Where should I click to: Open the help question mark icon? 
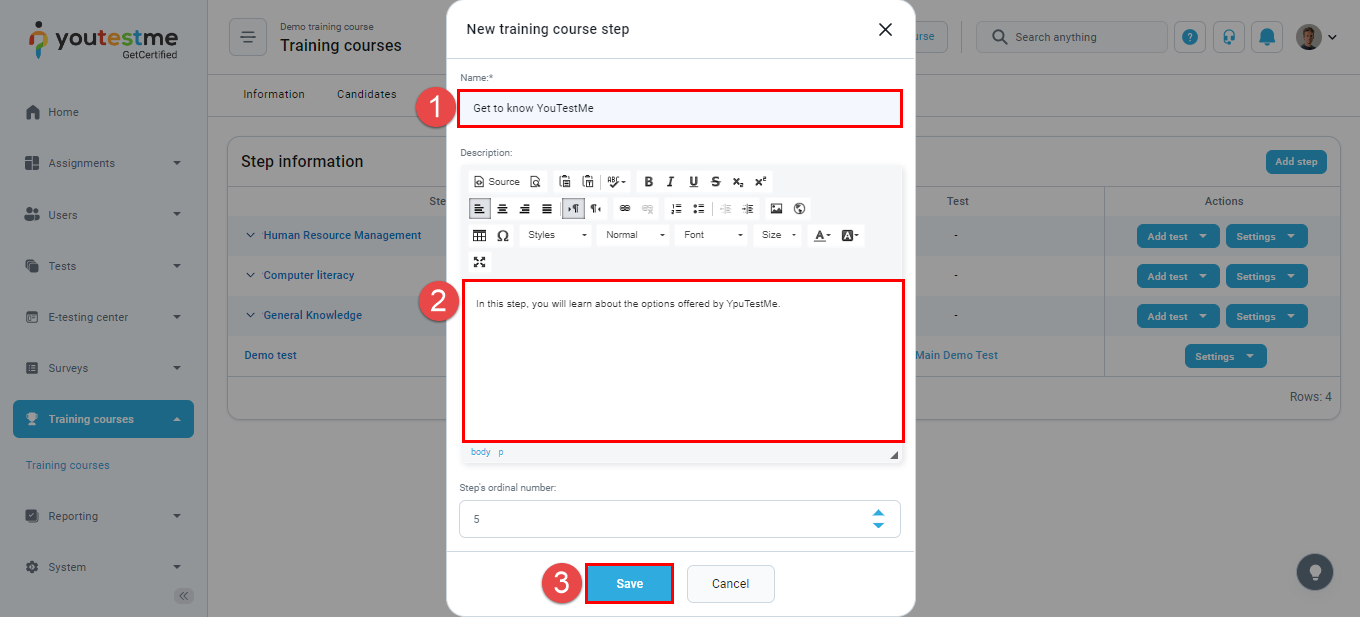1190,37
